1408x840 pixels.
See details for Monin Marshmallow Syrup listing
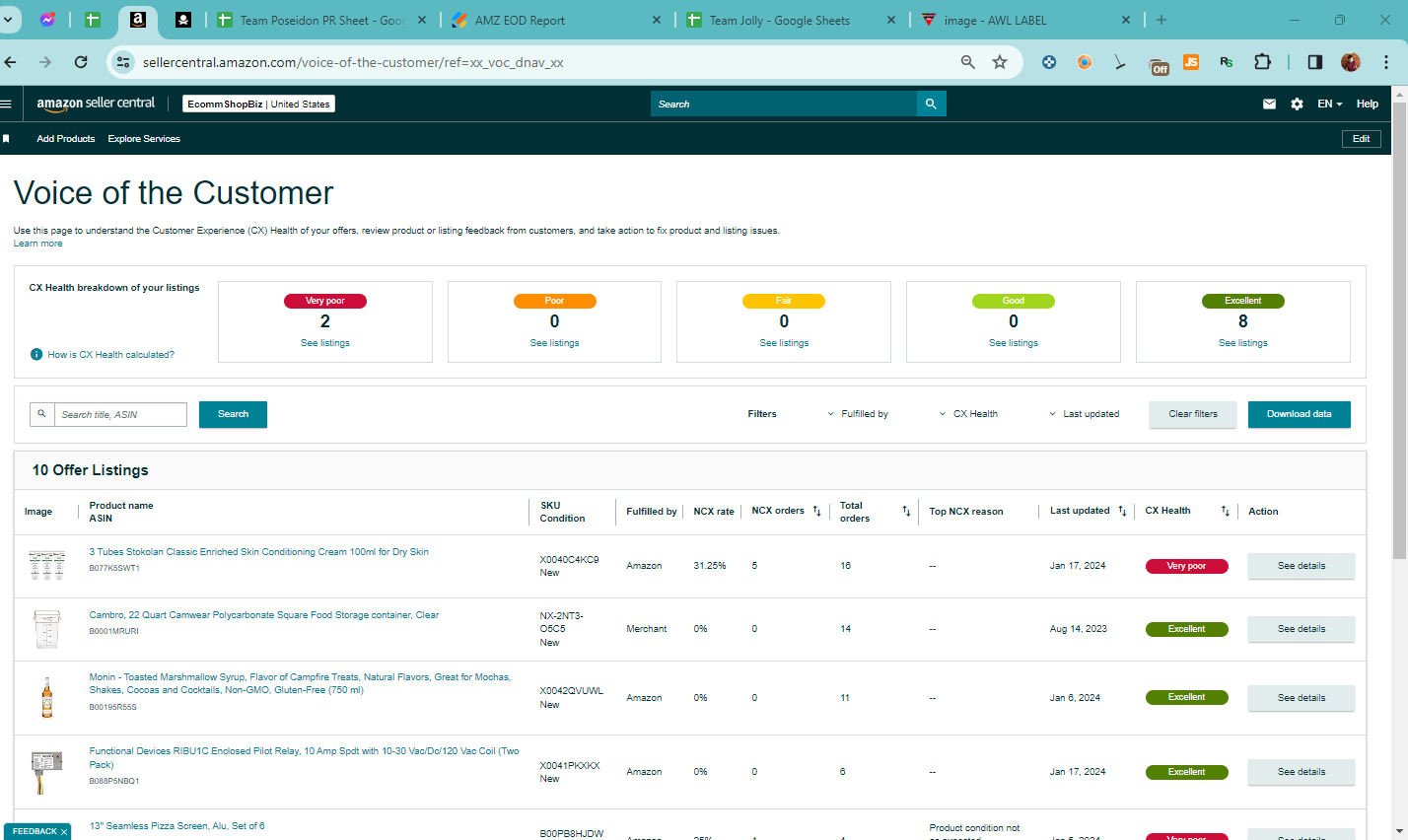pyautogui.click(x=1301, y=698)
